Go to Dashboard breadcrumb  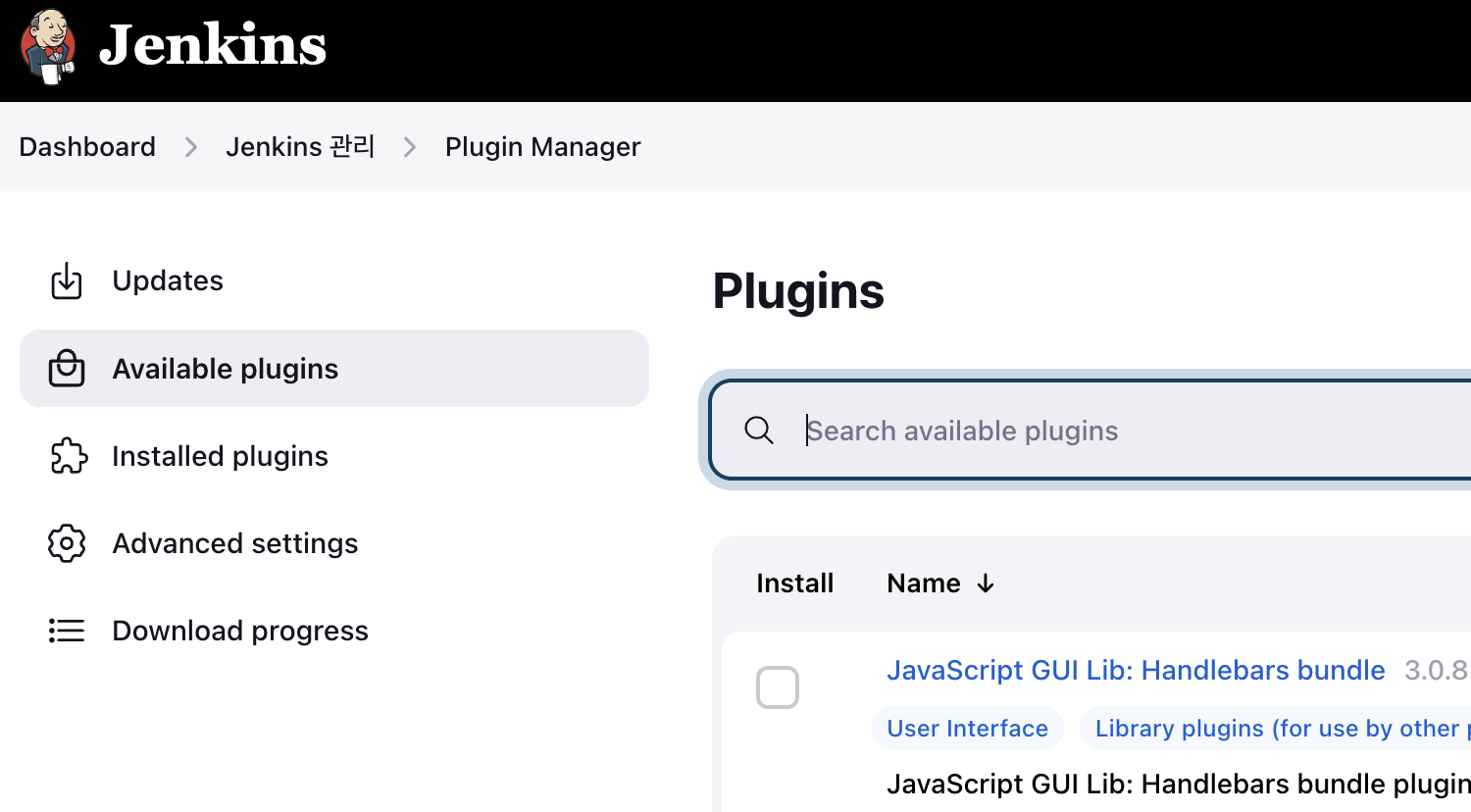pos(87,147)
